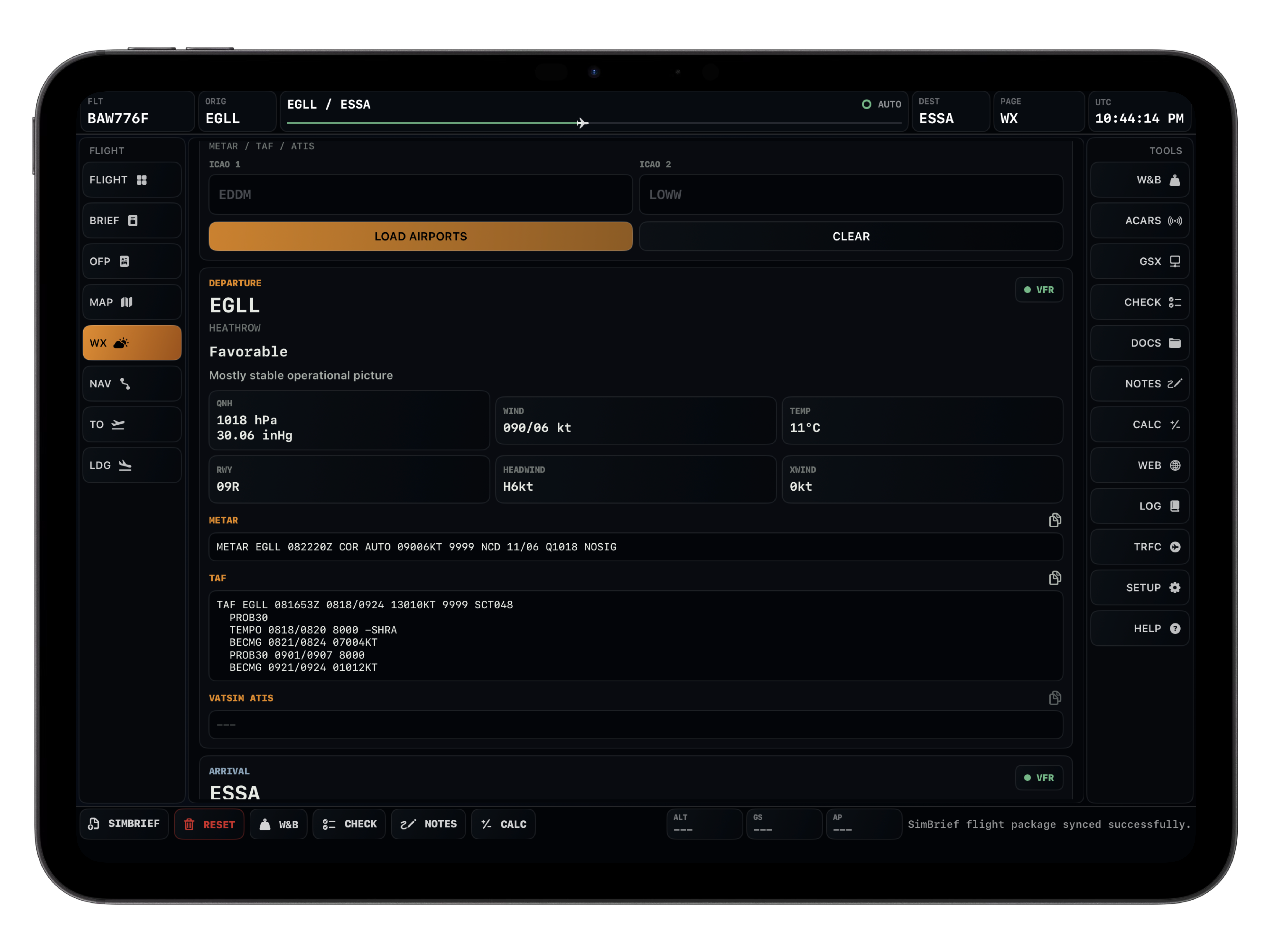Click the METAR EGLL text line
Image resolution: width=1270 pixels, height=952 pixels.
[636, 547]
